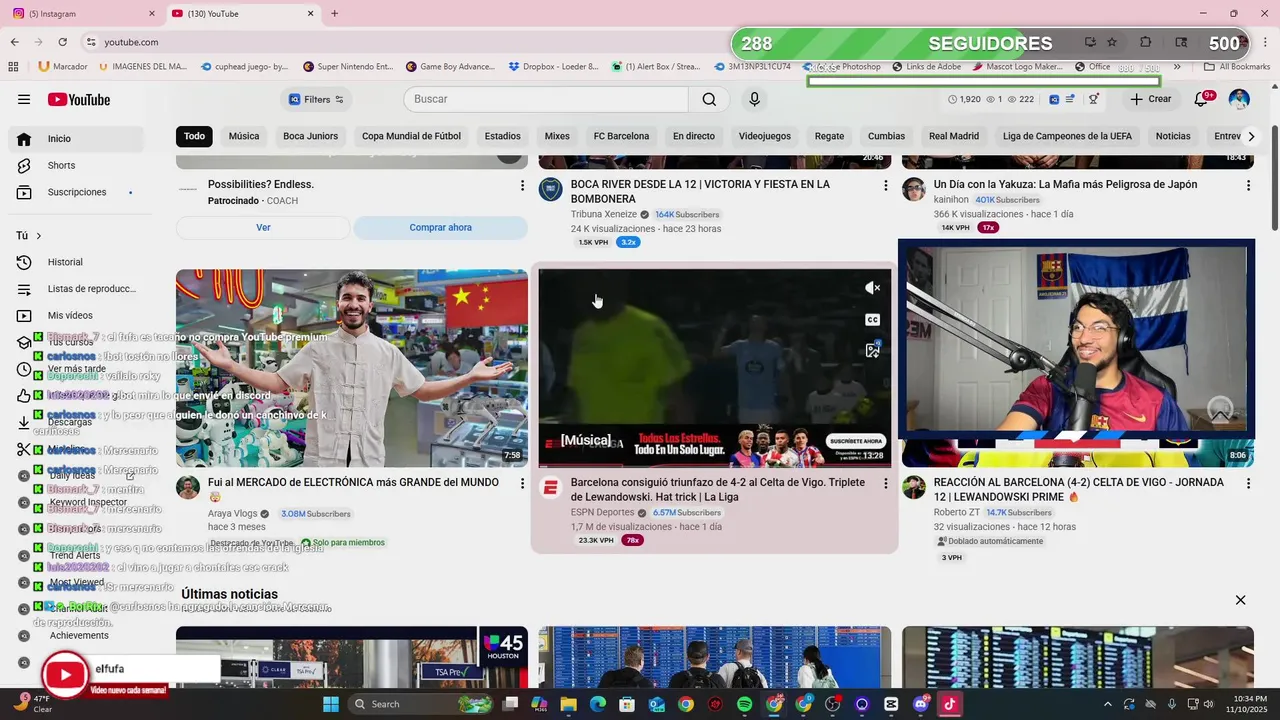Expand the Tú section chevron
Image resolution: width=1280 pixels, height=720 pixels.
click(x=39, y=236)
